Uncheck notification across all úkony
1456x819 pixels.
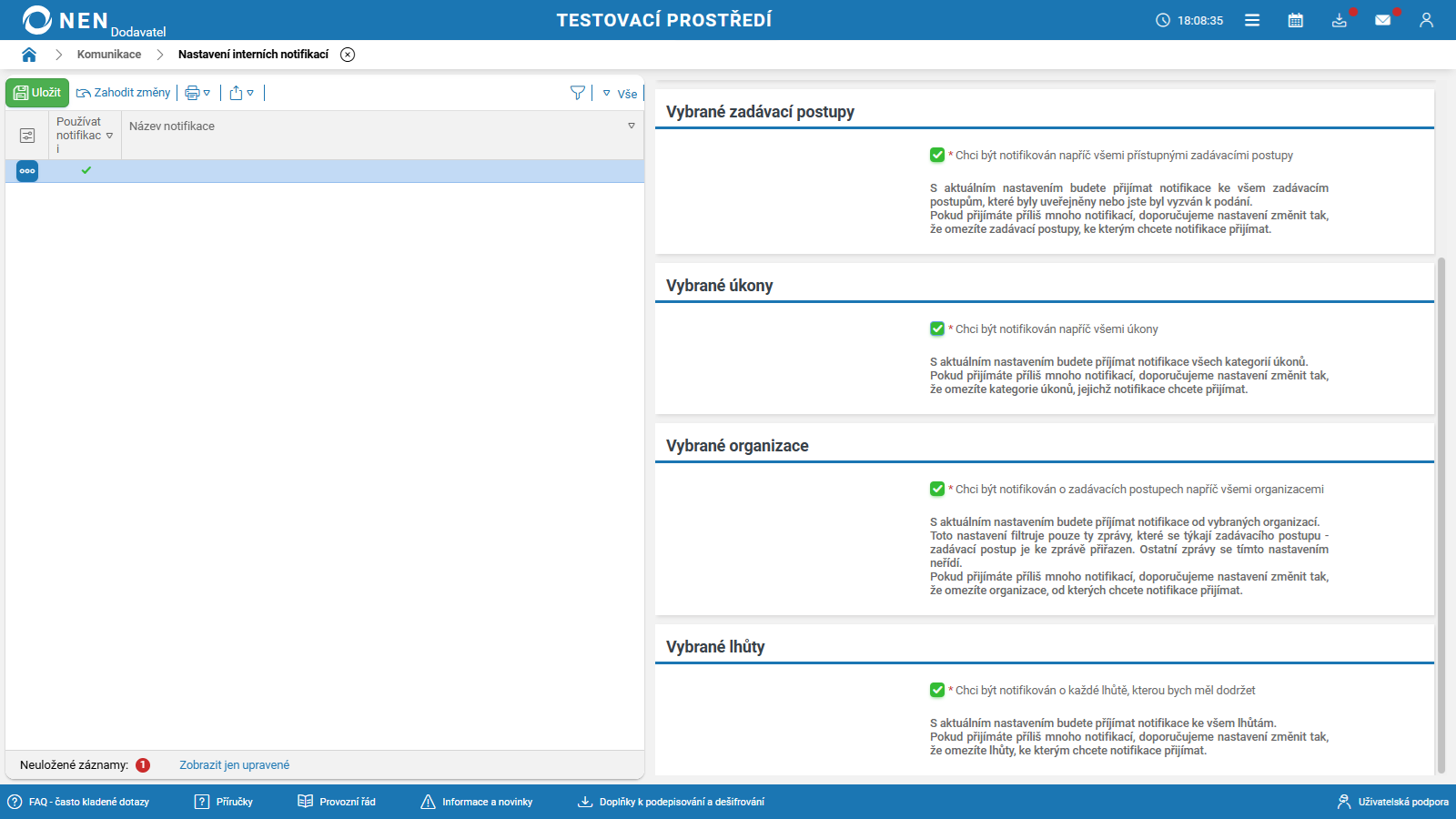pos(937,329)
